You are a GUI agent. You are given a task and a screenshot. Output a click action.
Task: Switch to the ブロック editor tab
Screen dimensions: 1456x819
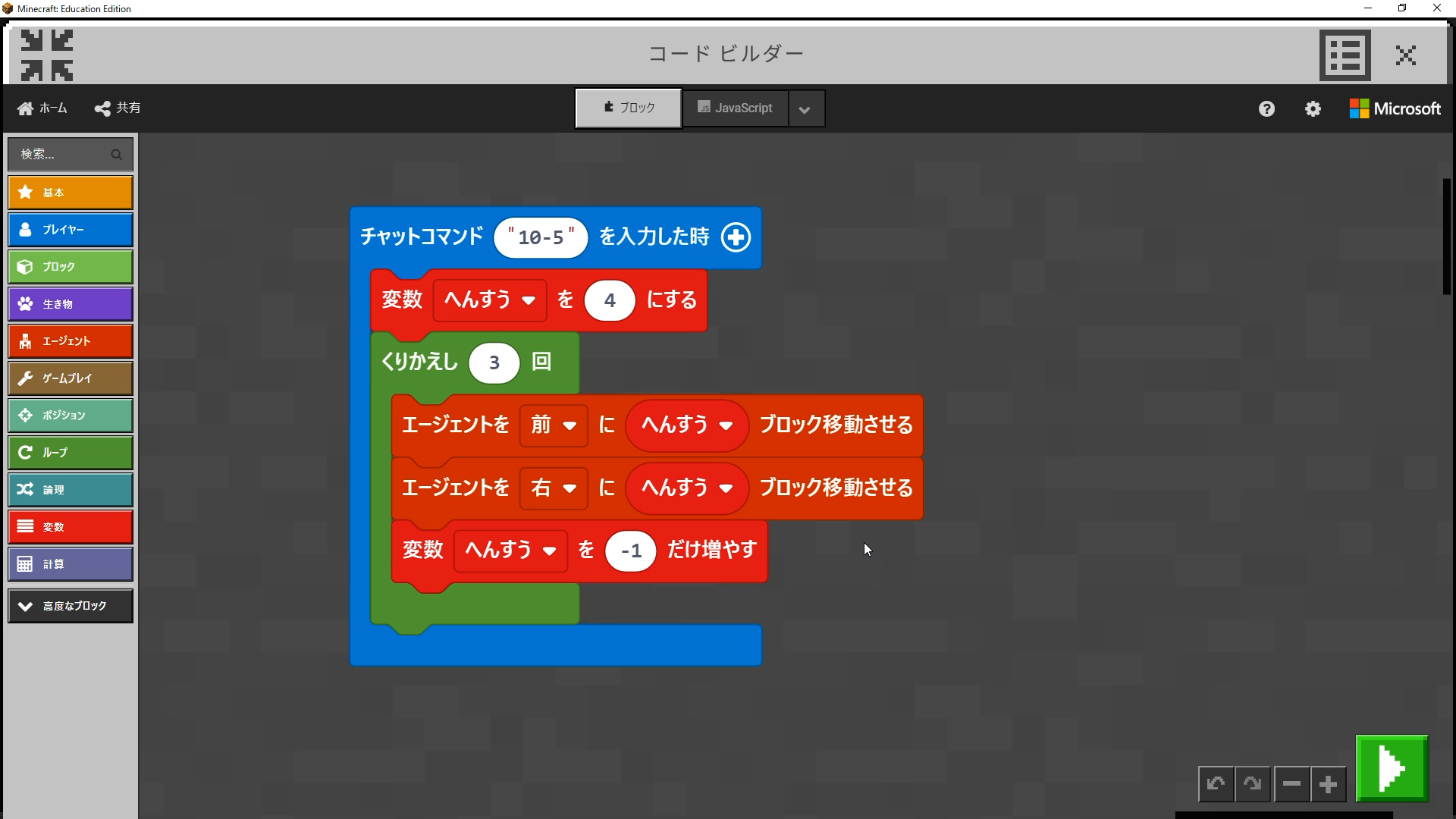(629, 108)
